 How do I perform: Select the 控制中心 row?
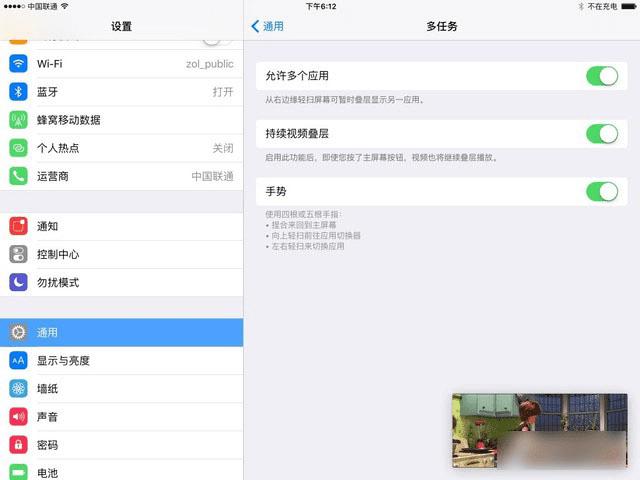(x=121, y=254)
